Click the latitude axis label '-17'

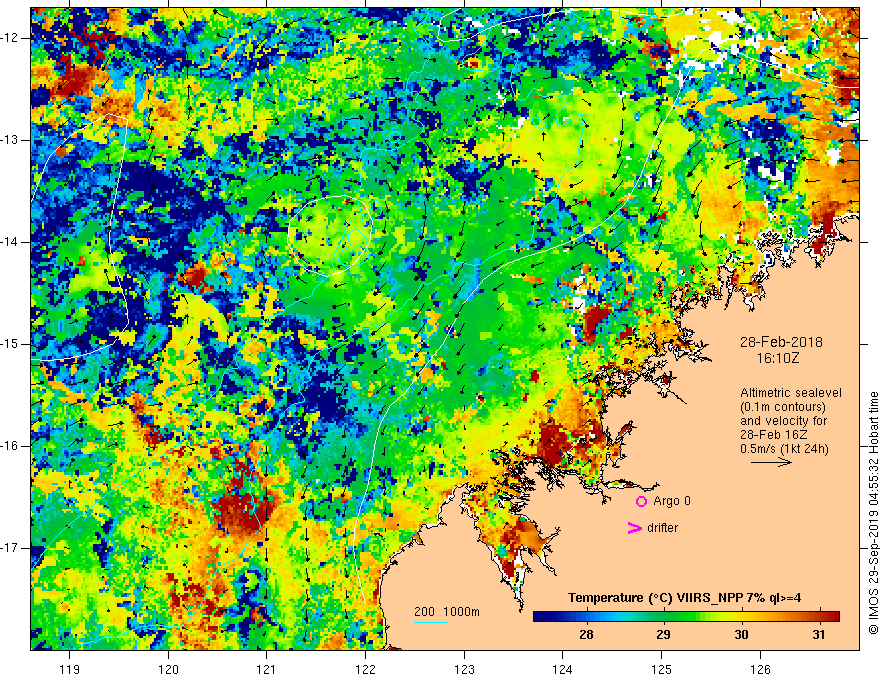pyautogui.click(x=10, y=548)
